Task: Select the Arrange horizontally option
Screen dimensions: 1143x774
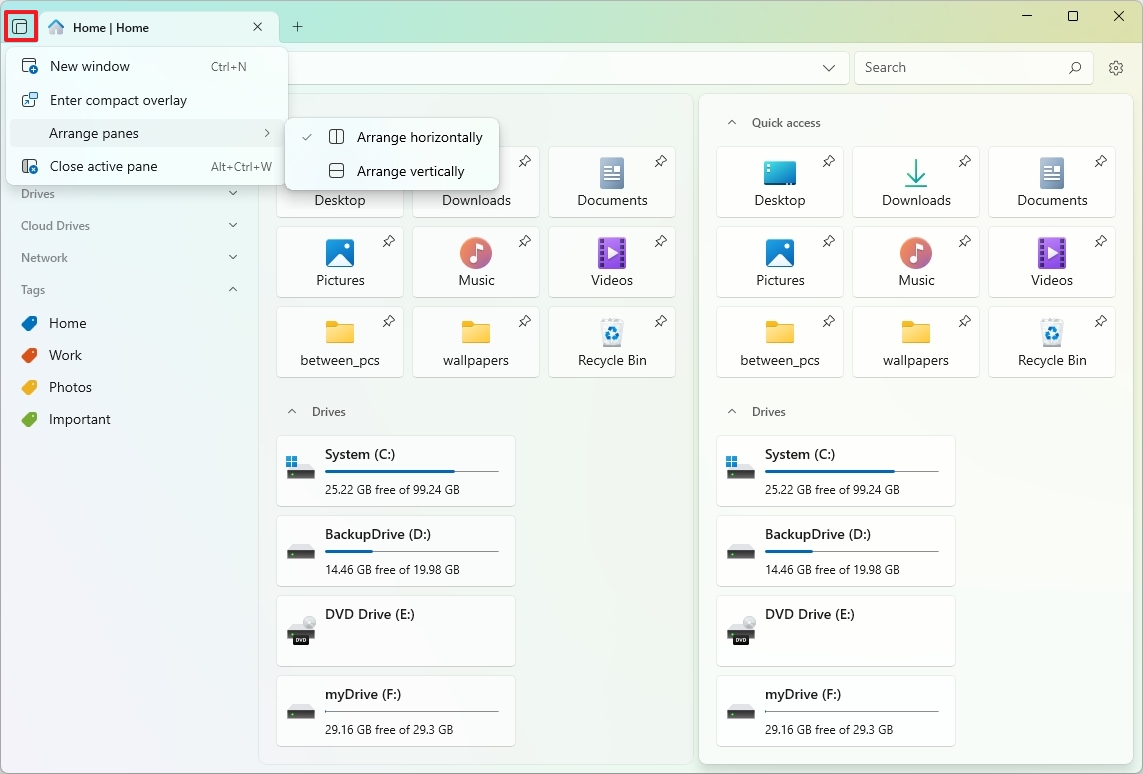Action: click(420, 137)
